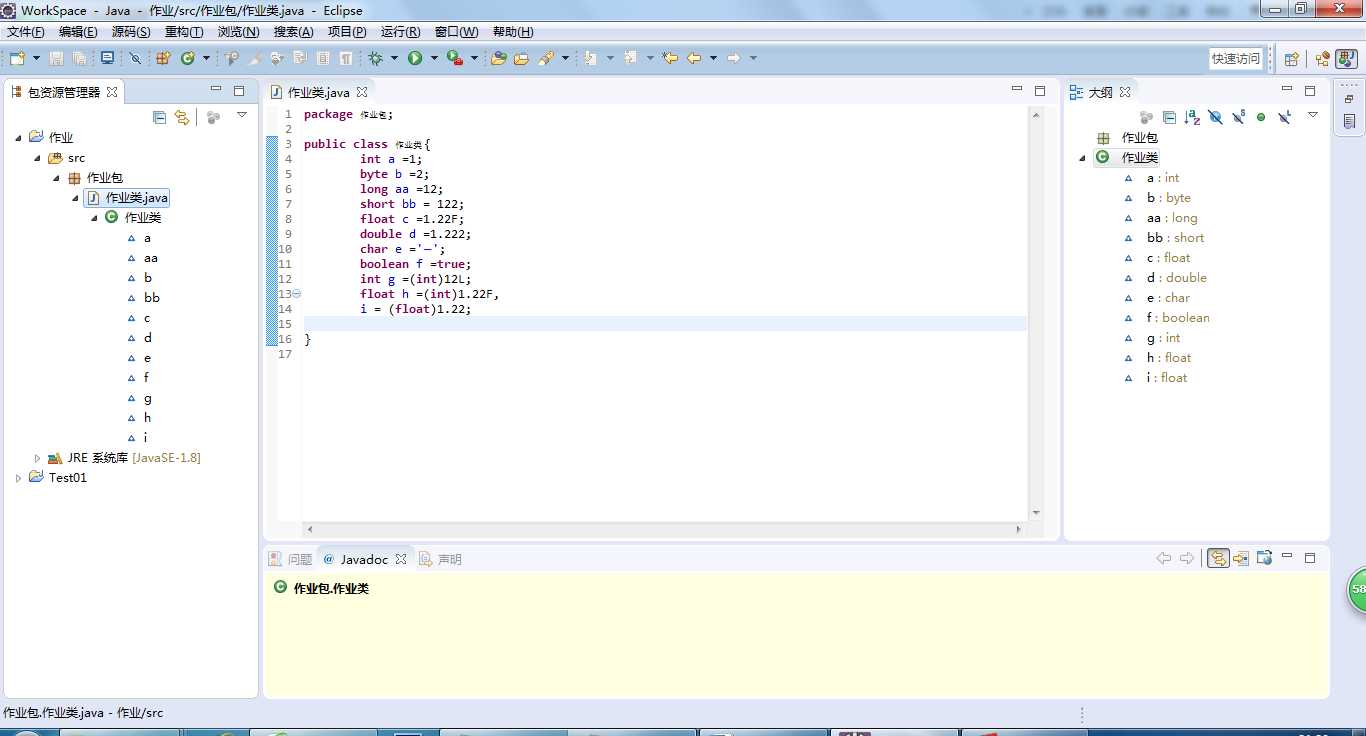This screenshot has width=1366, height=736.
Task: Collapse 作业类 class in Outline
Action: click(1083, 158)
